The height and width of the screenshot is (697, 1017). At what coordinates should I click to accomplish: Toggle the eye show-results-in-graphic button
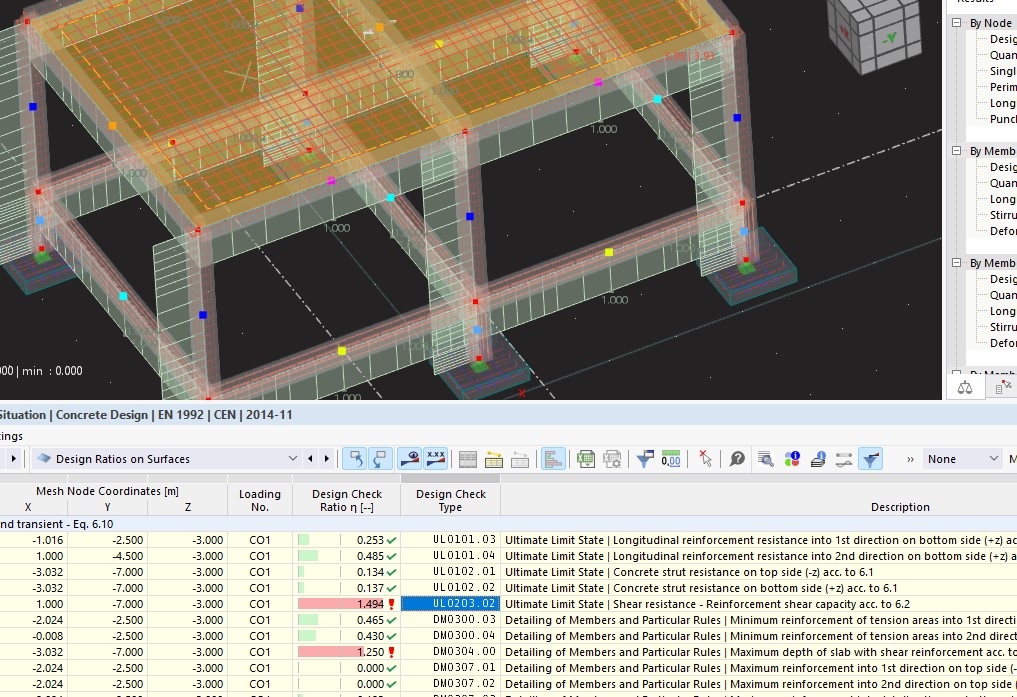409,459
